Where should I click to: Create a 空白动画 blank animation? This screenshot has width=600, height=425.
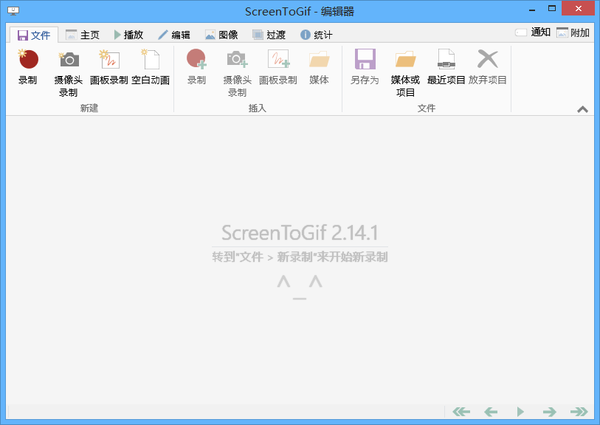pos(150,67)
